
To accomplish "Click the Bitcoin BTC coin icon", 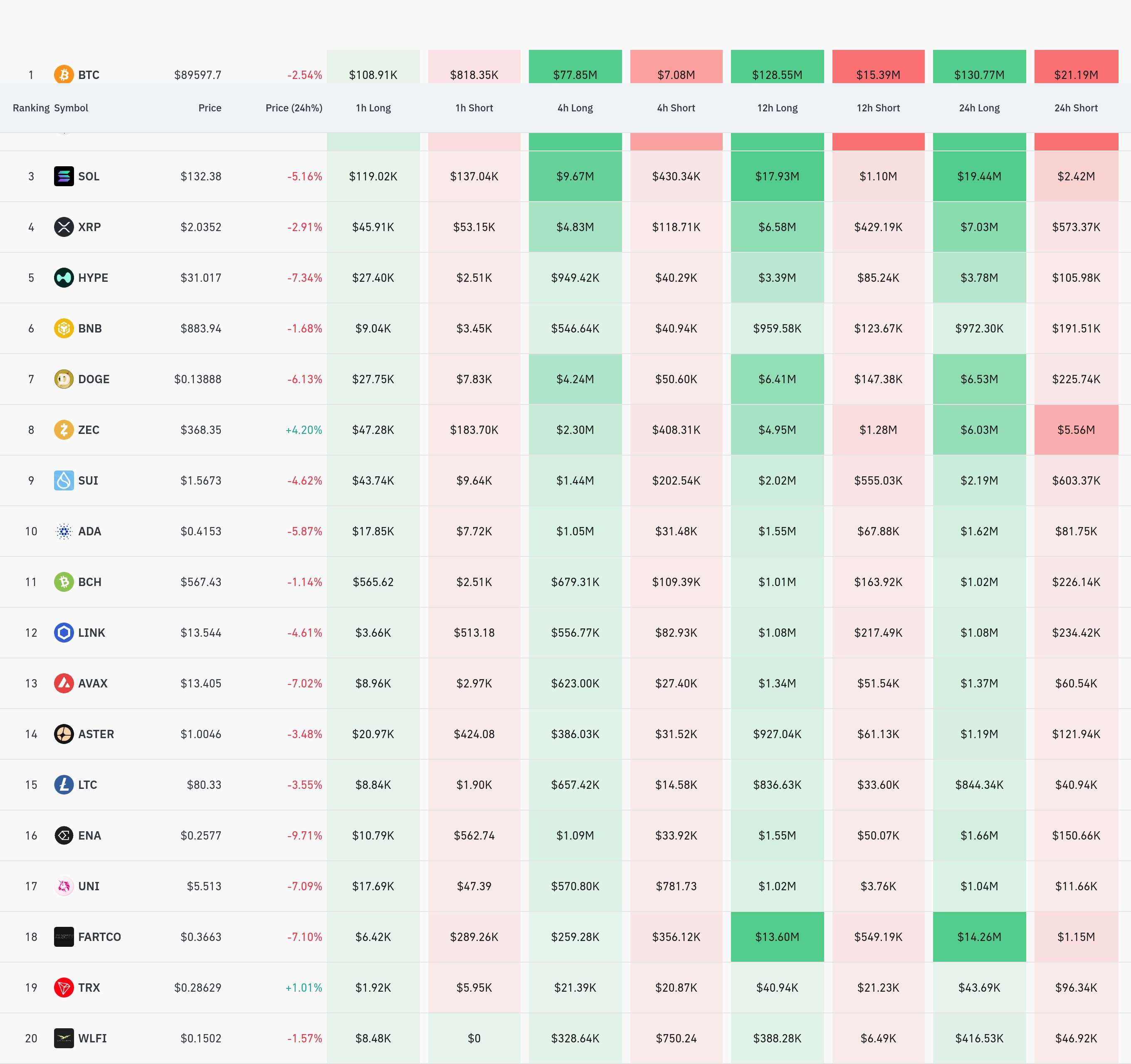I will (x=64, y=74).
